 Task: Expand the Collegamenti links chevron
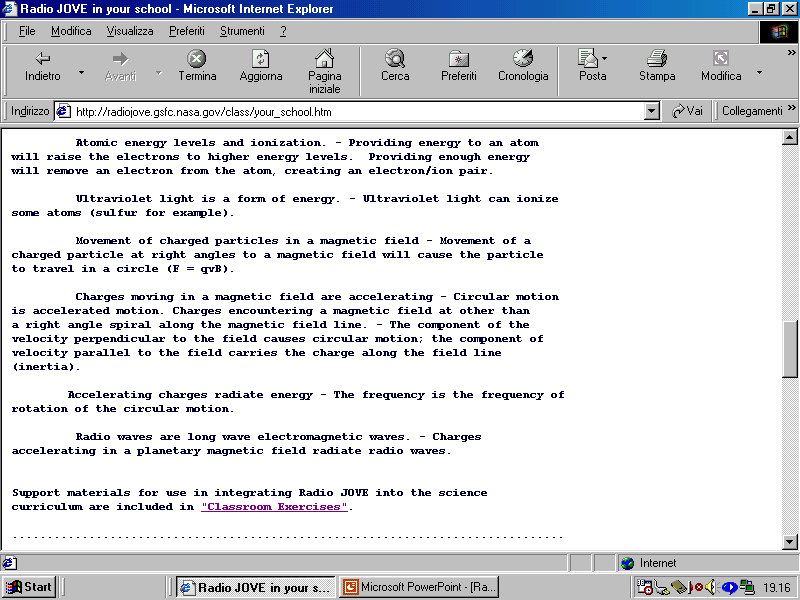[791, 110]
